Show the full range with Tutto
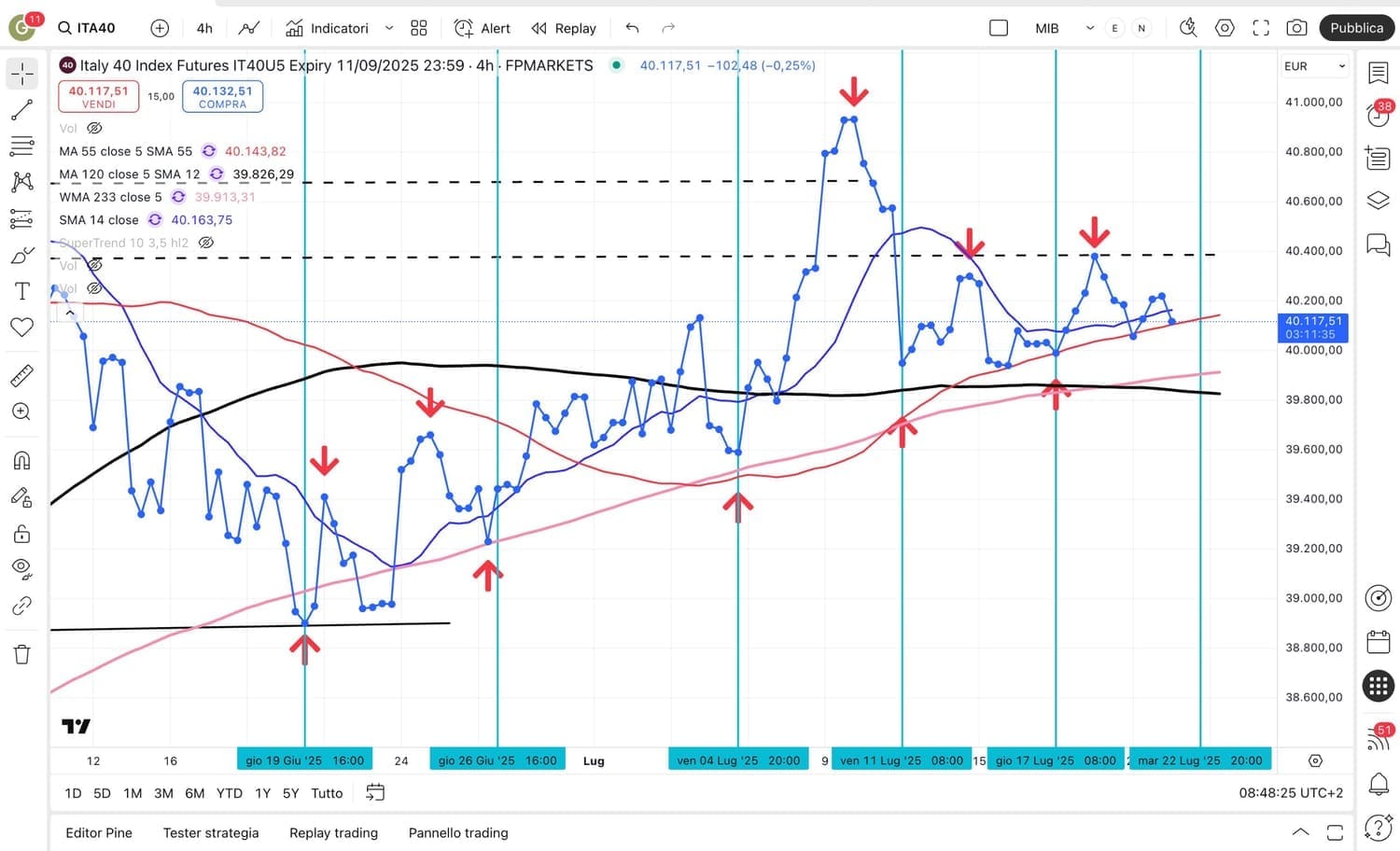Screen dimensions: 1400x851 (x=327, y=793)
